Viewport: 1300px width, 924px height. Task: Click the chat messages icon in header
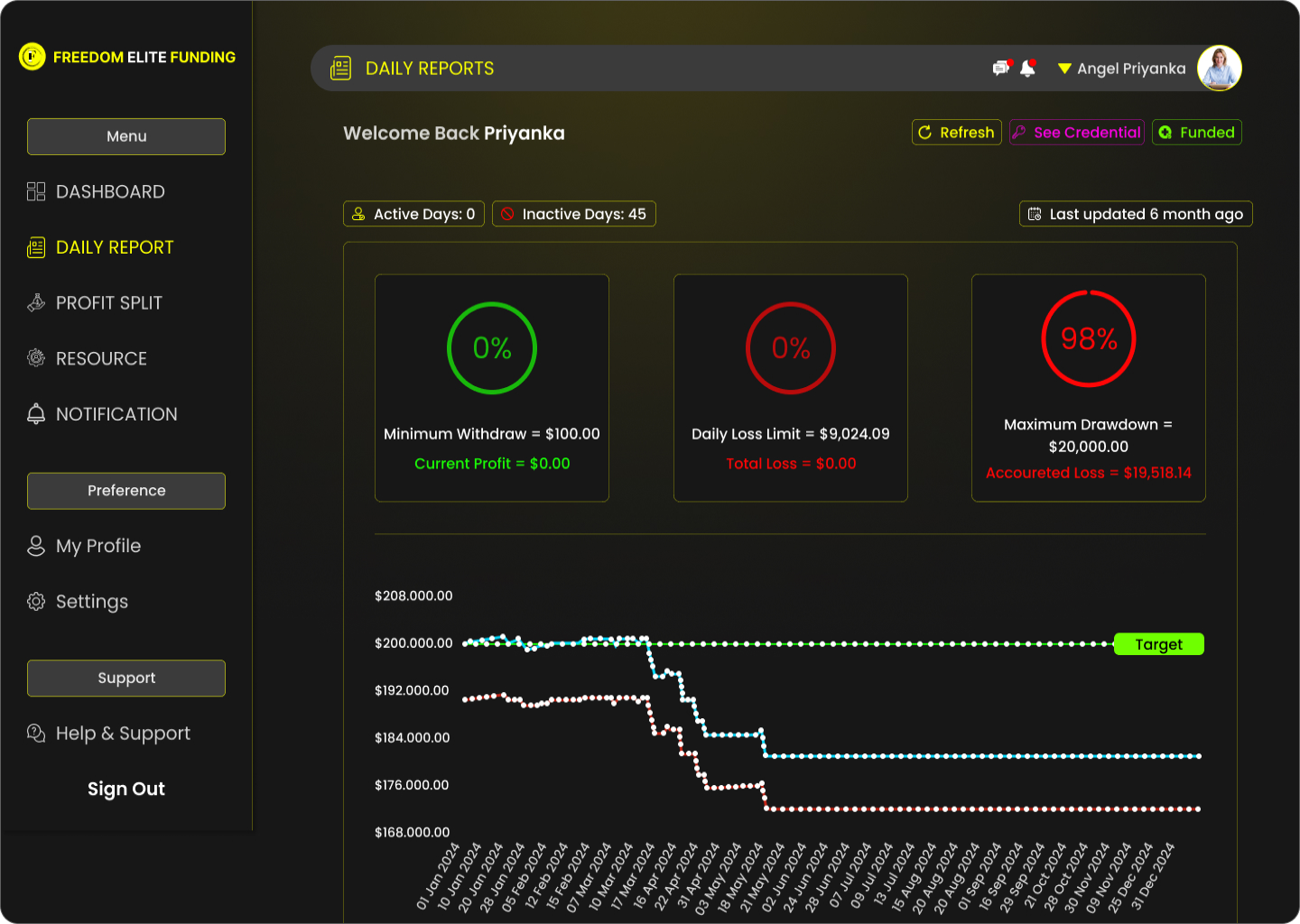click(x=1001, y=69)
